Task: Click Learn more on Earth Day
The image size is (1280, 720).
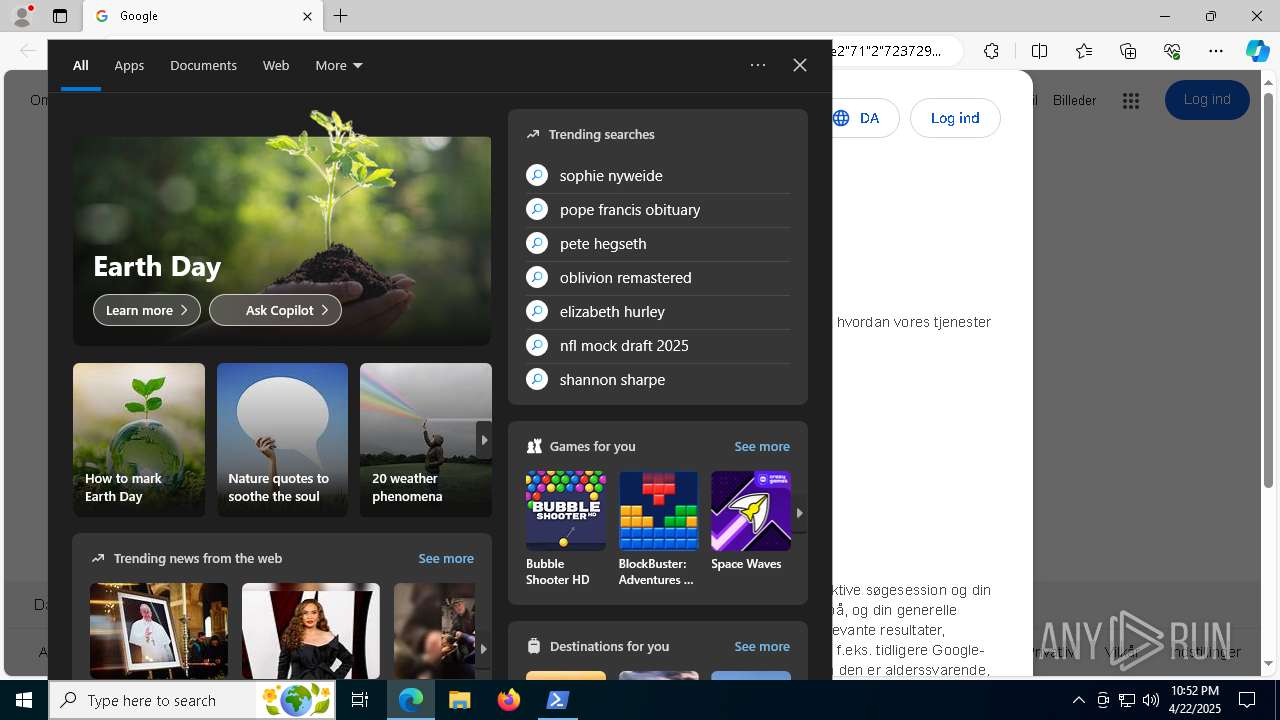Action: pyautogui.click(x=147, y=310)
